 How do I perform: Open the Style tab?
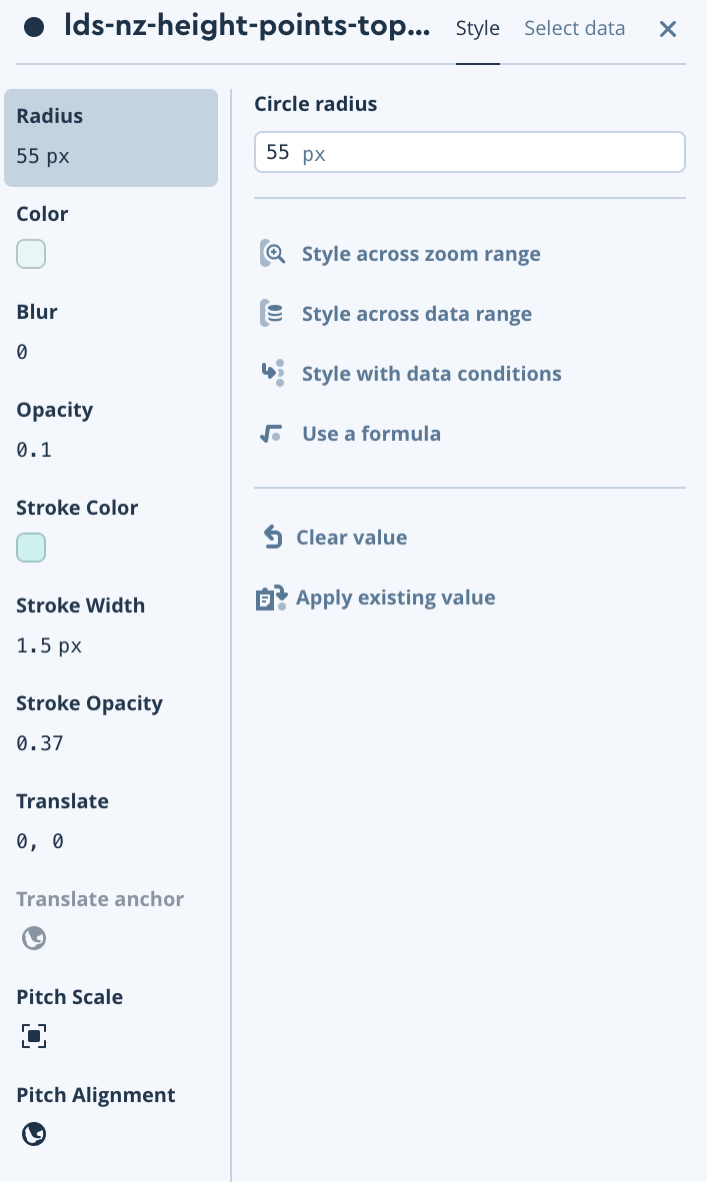point(477,29)
